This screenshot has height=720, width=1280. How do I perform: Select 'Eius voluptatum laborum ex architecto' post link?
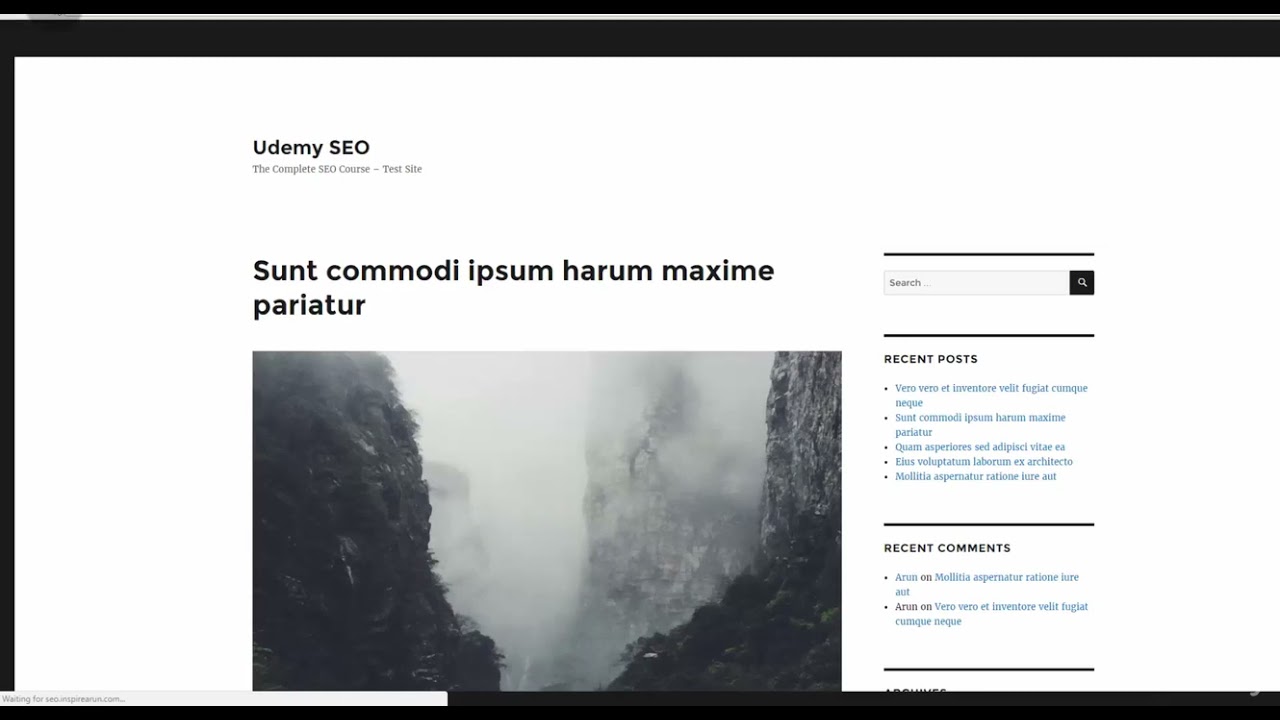pos(983,462)
